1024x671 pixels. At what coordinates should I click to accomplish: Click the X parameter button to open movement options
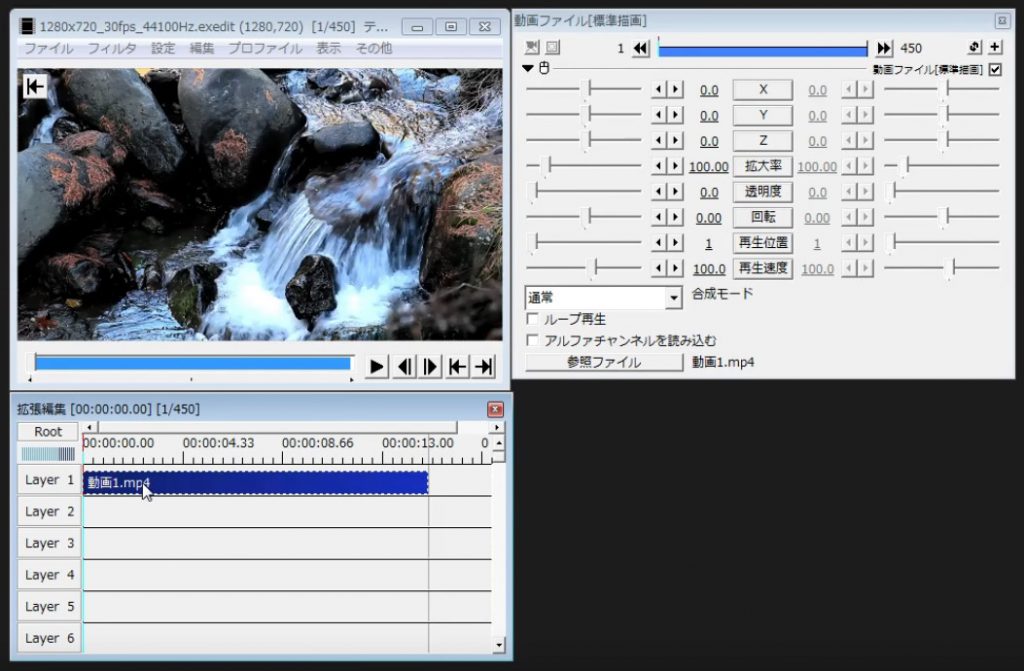762,89
